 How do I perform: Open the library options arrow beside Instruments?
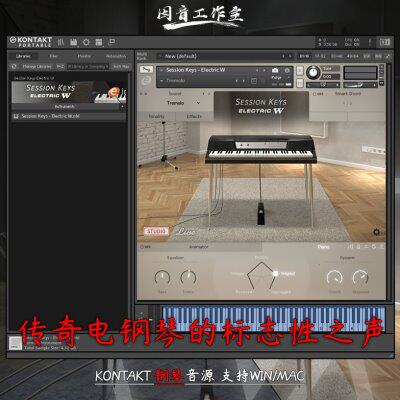click(122, 107)
